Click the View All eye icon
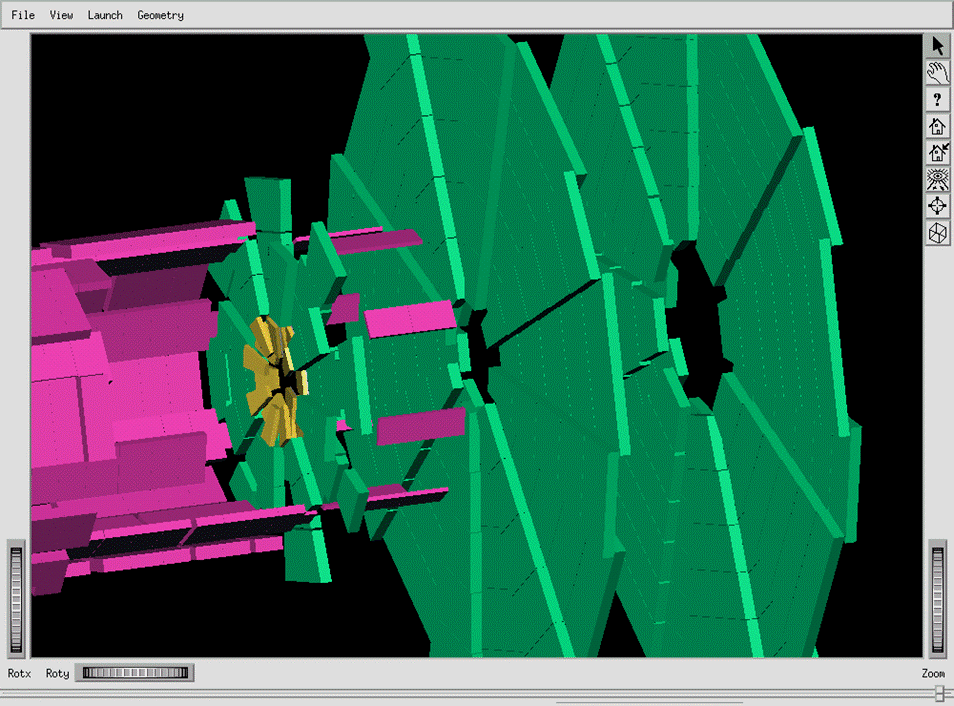The height and width of the screenshot is (706, 954). click(x=937, y=180)
